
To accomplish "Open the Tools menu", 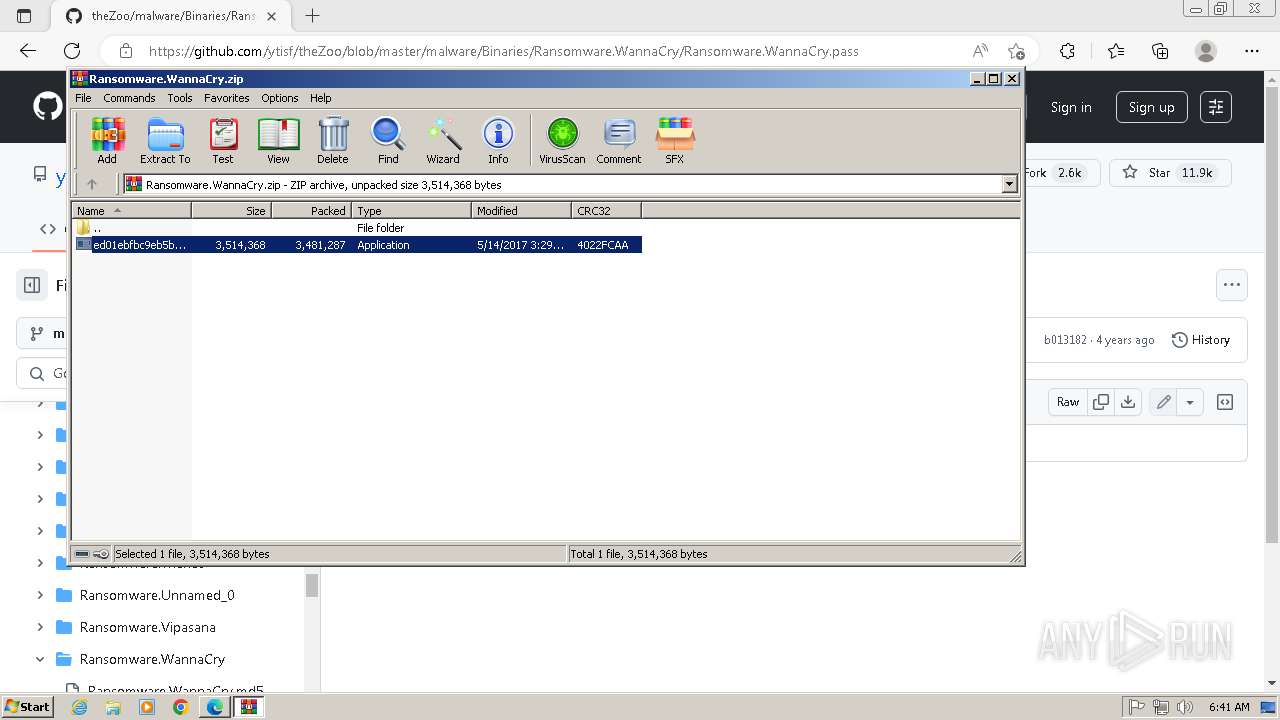I will [x=180, y=98].
